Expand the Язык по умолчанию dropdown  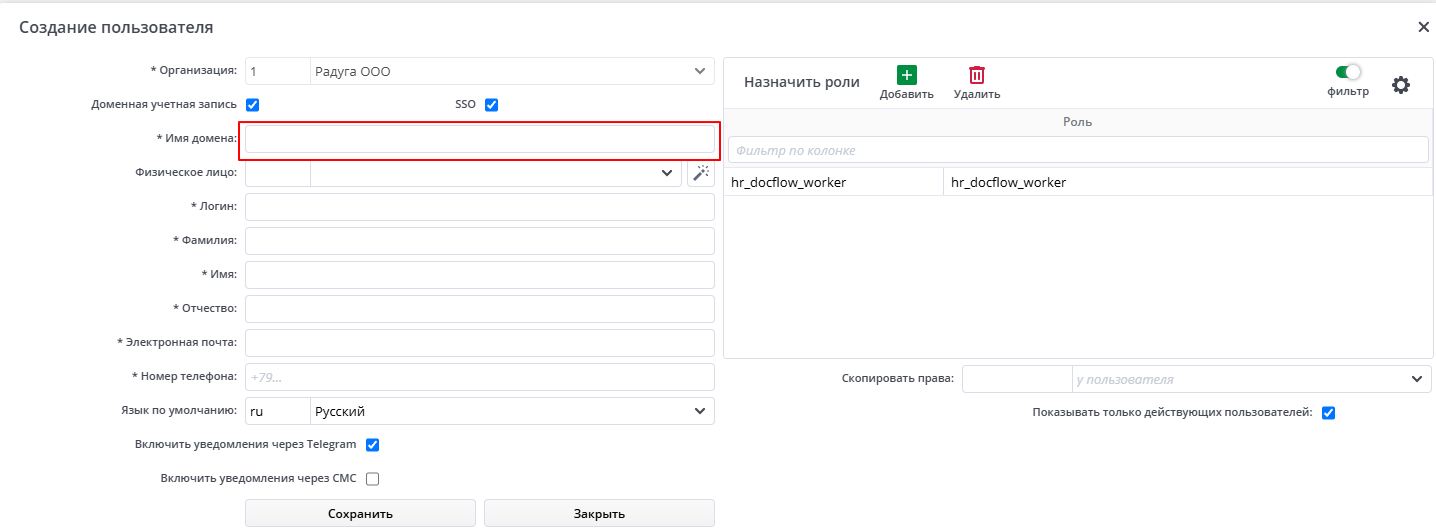(699, 411)
